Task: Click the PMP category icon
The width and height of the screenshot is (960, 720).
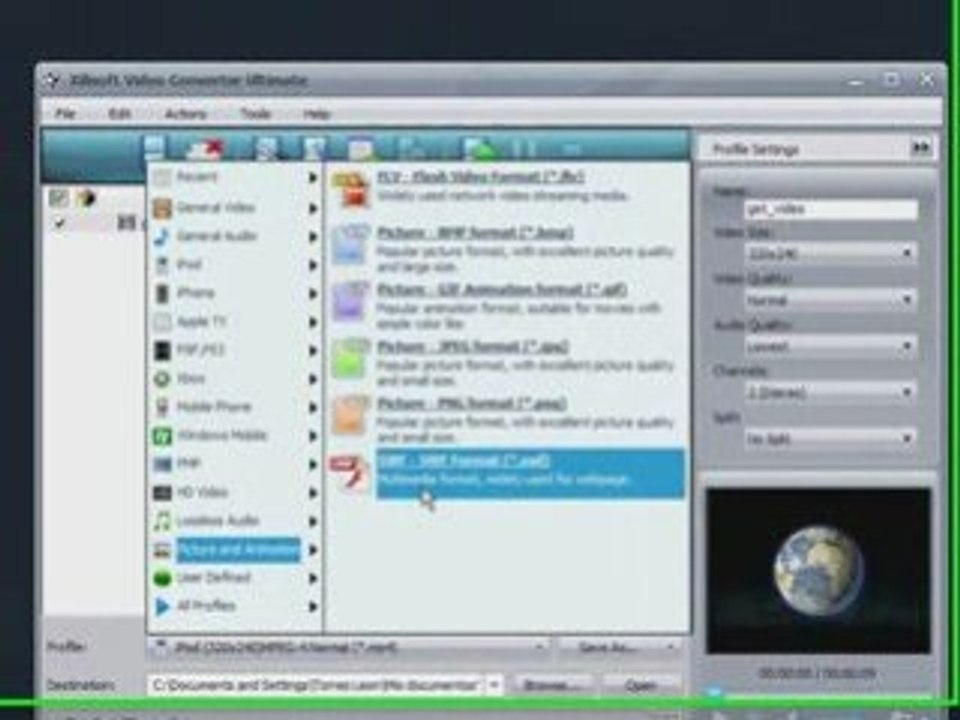Action: 162,464
